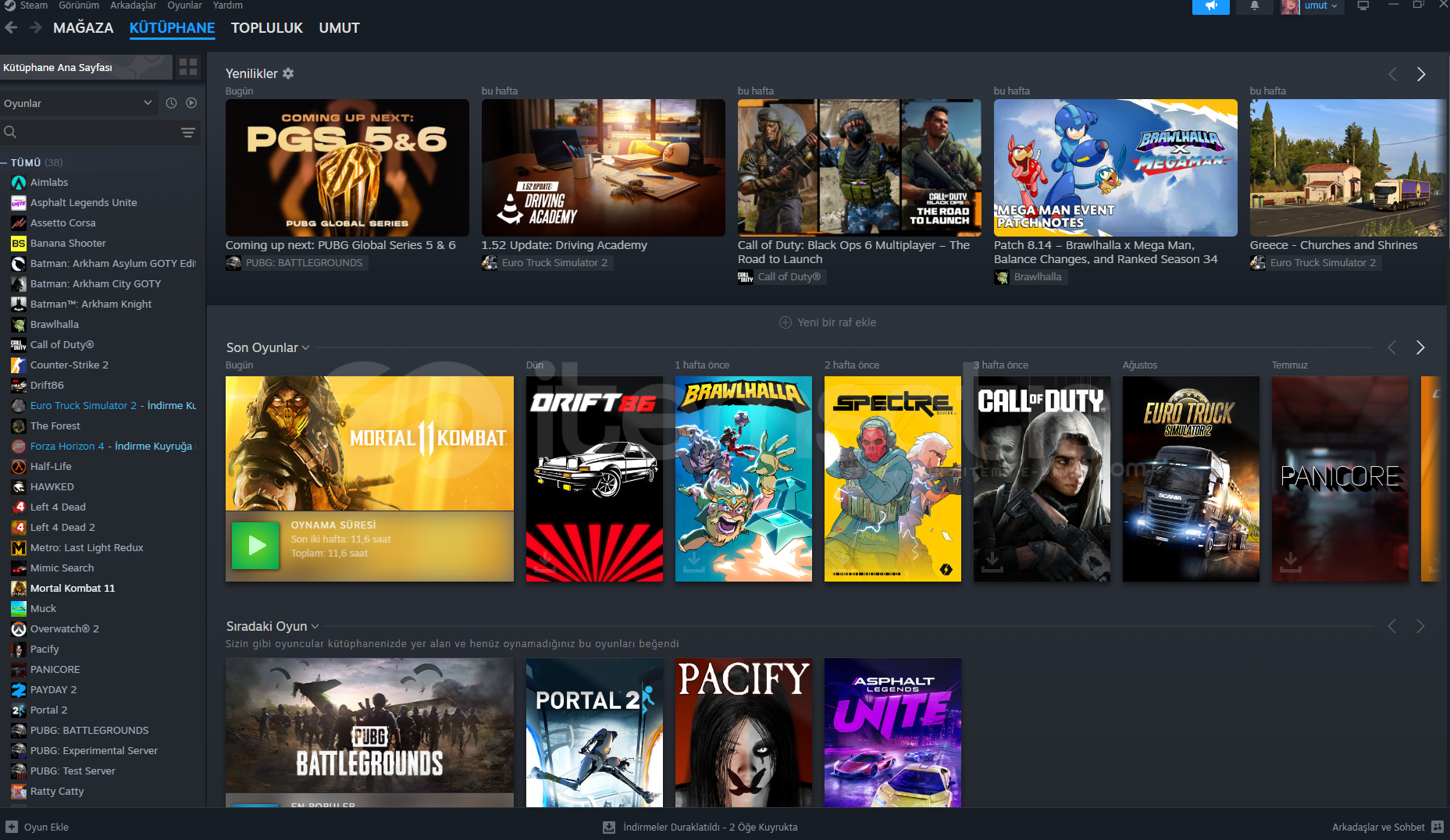1450x840 pixels.
Task: Toggle sorting by recent activity clock icon
Action: tap(171, 103)
